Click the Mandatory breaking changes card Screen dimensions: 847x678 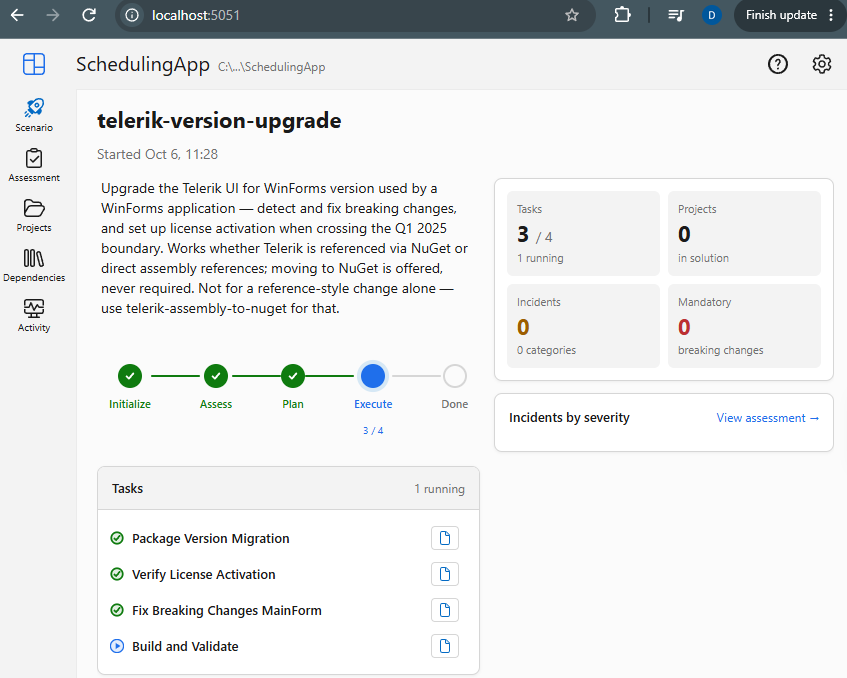[x=744, y=326]
